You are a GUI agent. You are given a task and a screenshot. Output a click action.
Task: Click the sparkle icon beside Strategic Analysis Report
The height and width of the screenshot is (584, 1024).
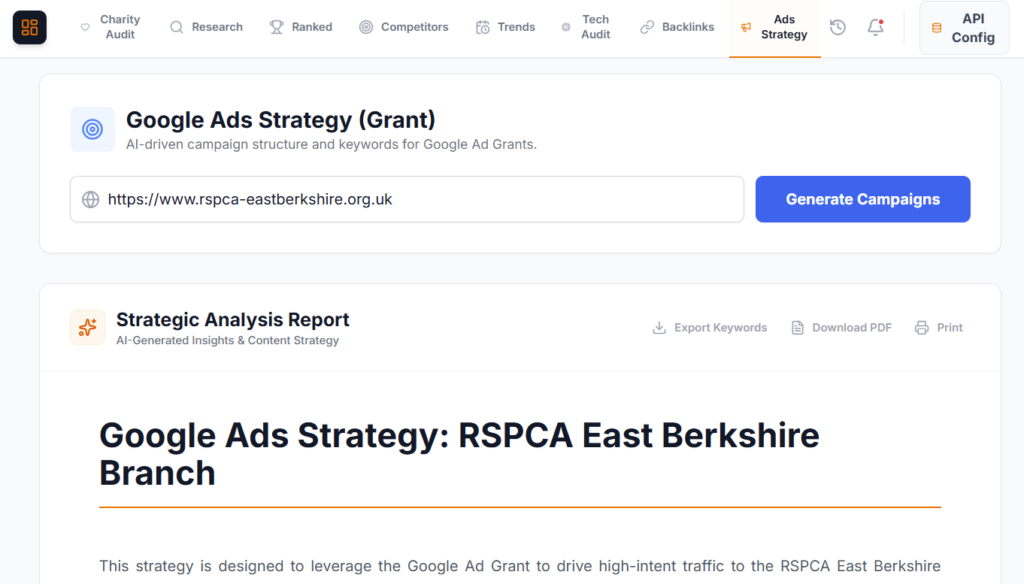(x=87, y=327)
